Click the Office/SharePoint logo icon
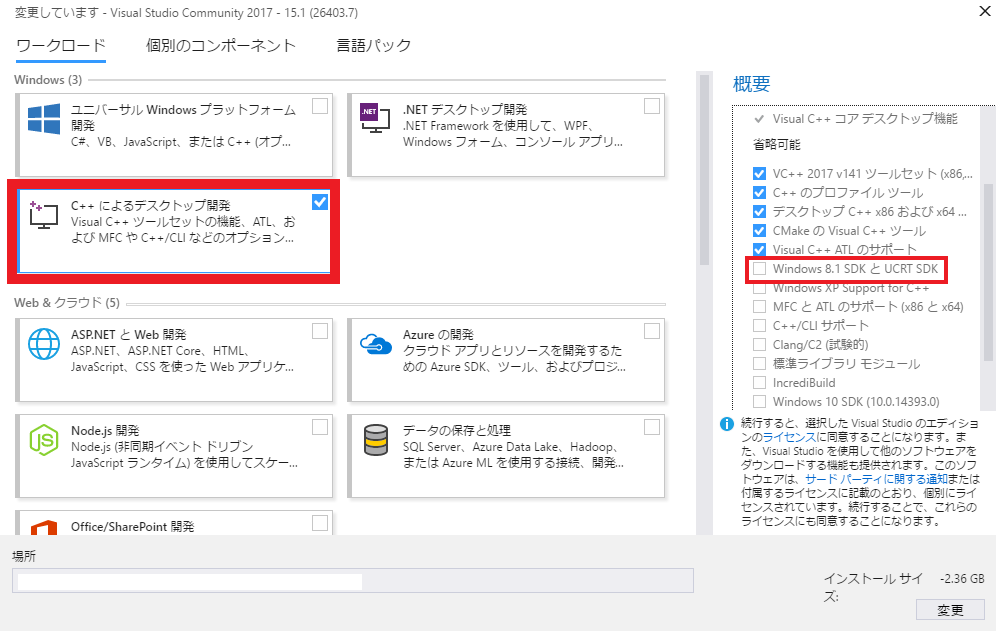996x631 pixels. click(44, 527)
